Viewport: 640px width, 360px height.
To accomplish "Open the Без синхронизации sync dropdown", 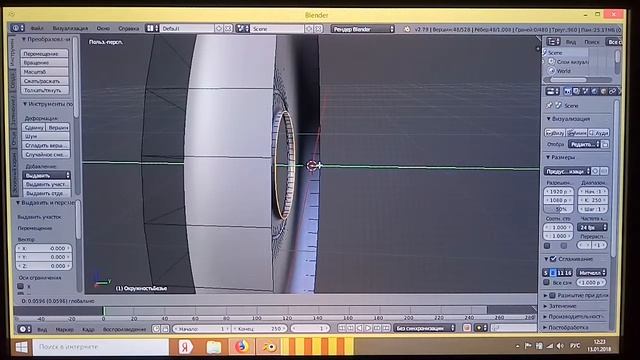I will [x=424, y=328].
